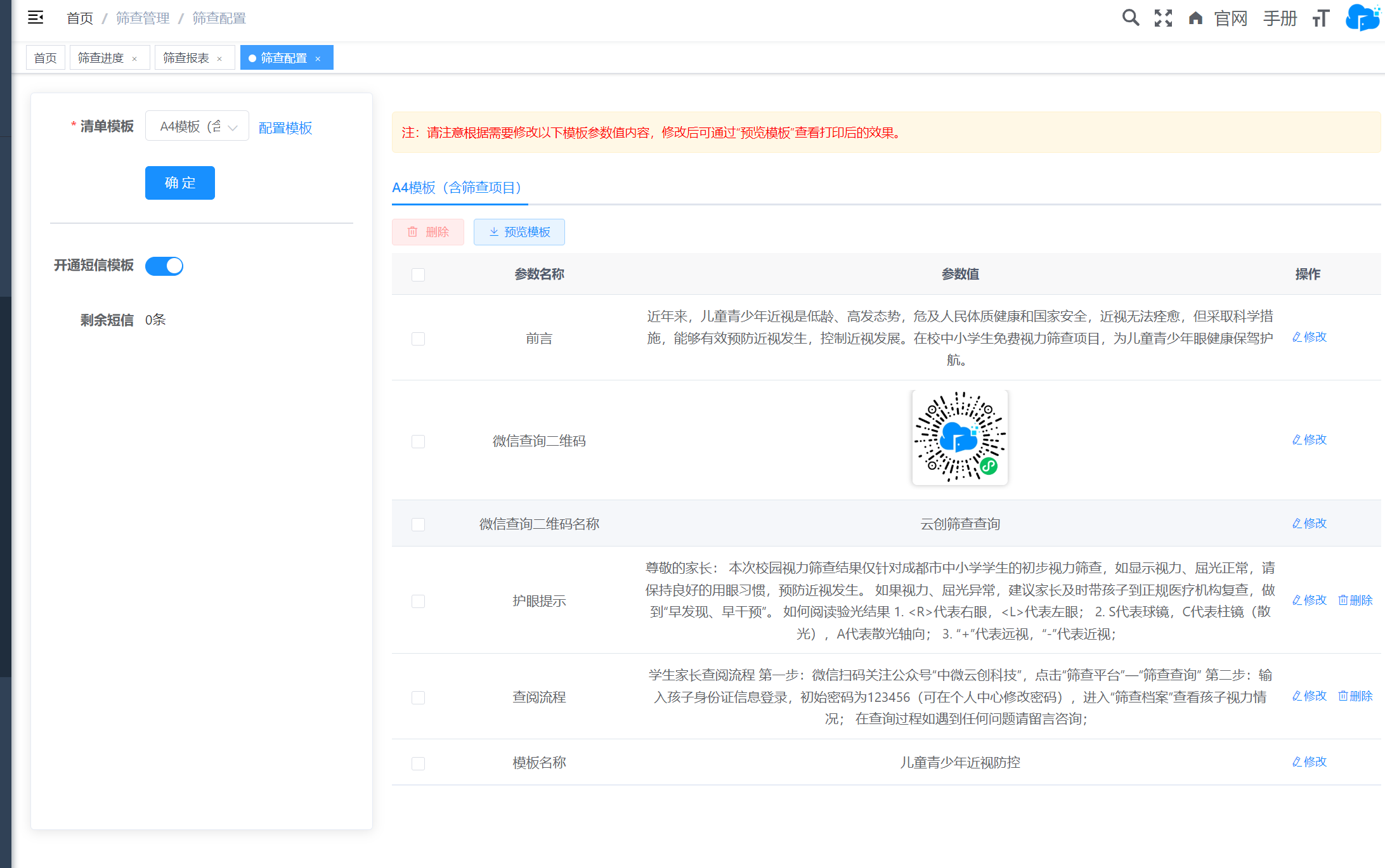The width and height of the screenshot is (1385, 868).
Task: Click the 参数名称 column header
Action: (539, 274)
